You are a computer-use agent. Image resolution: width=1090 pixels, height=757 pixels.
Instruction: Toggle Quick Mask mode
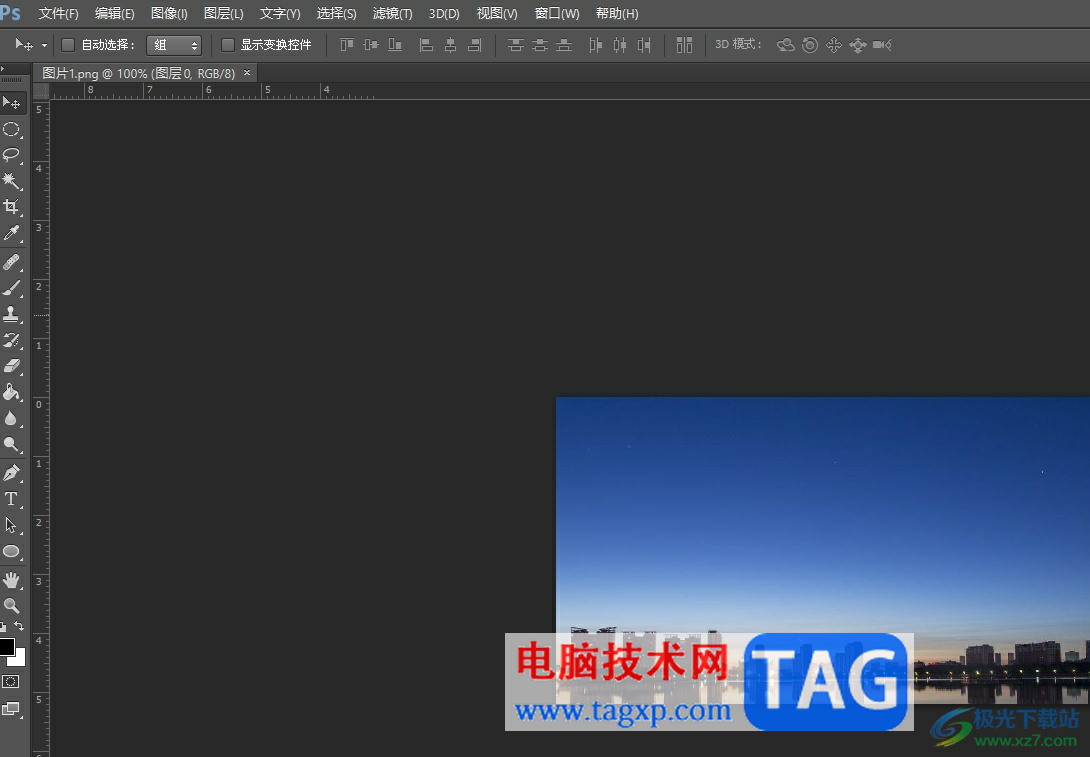10,682
